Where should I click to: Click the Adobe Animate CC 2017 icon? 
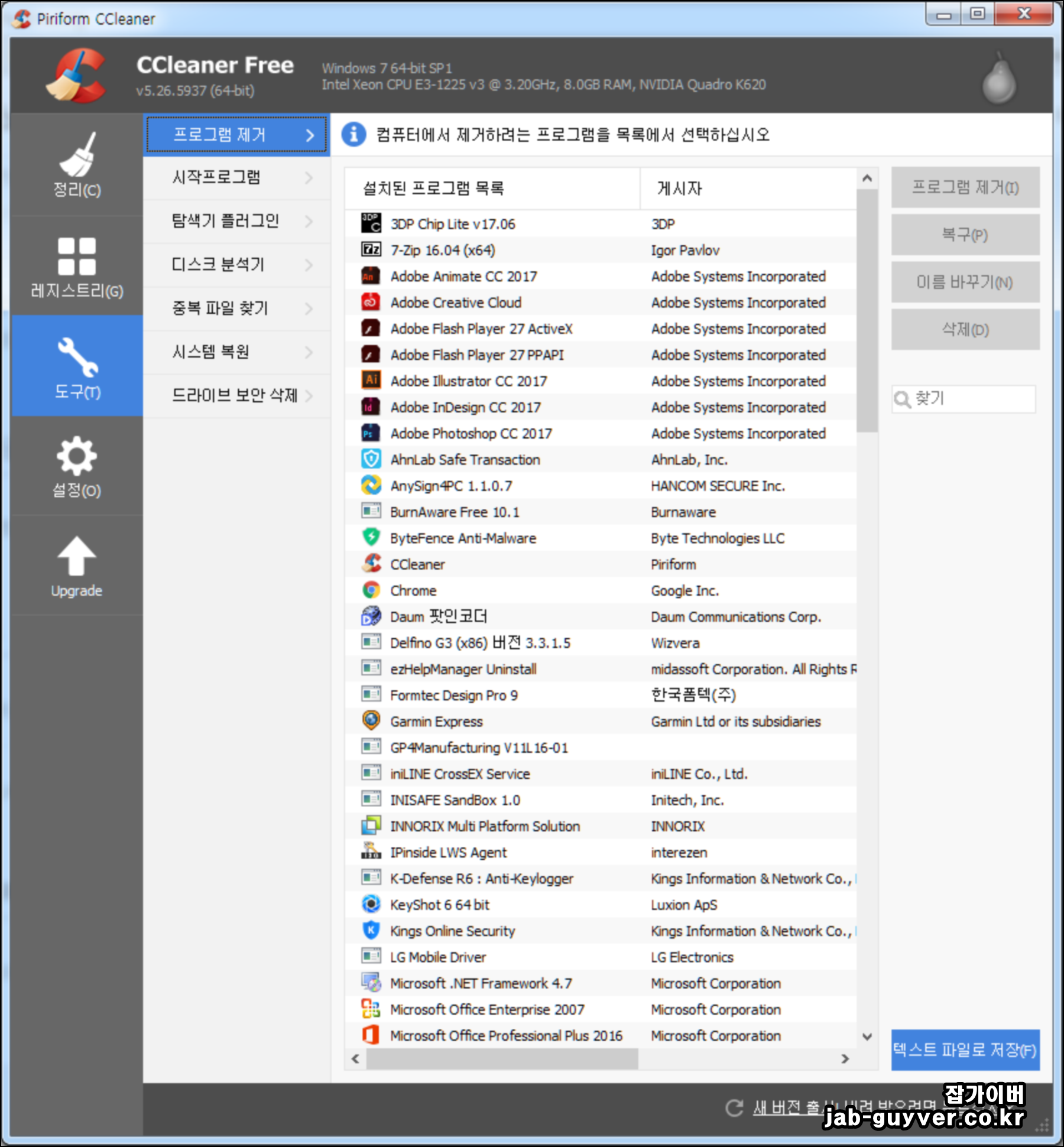(x=371, y=276)
